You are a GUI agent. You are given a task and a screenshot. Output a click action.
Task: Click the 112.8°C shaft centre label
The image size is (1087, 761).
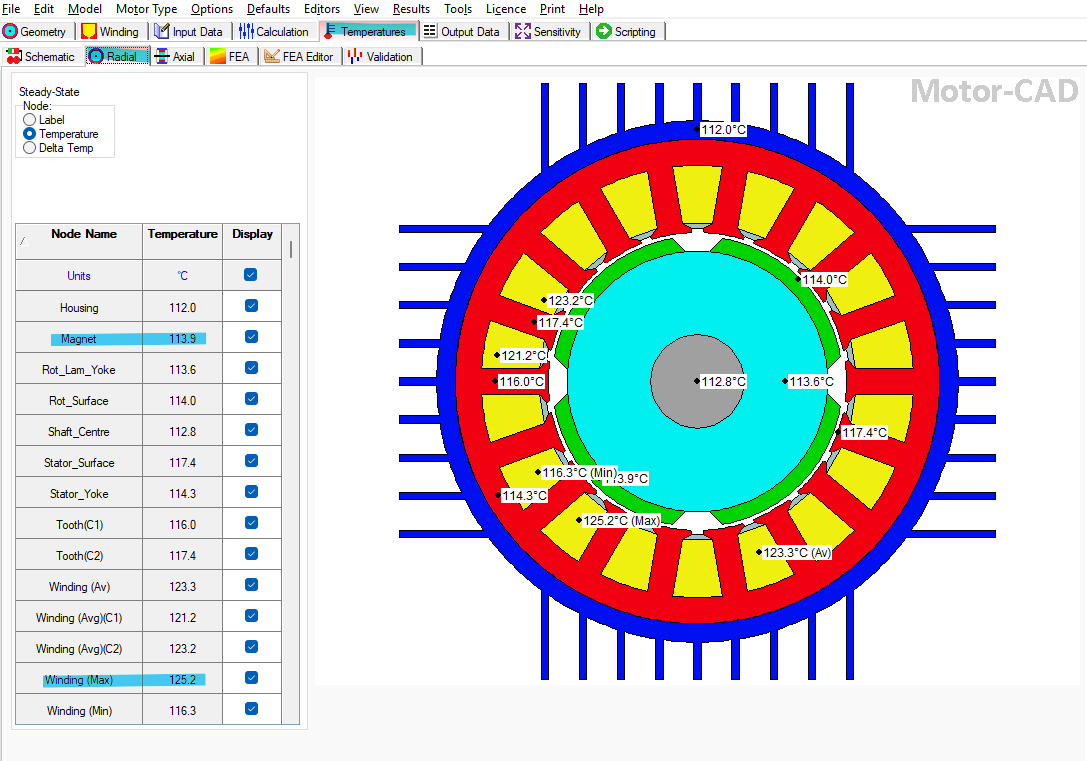723,381
